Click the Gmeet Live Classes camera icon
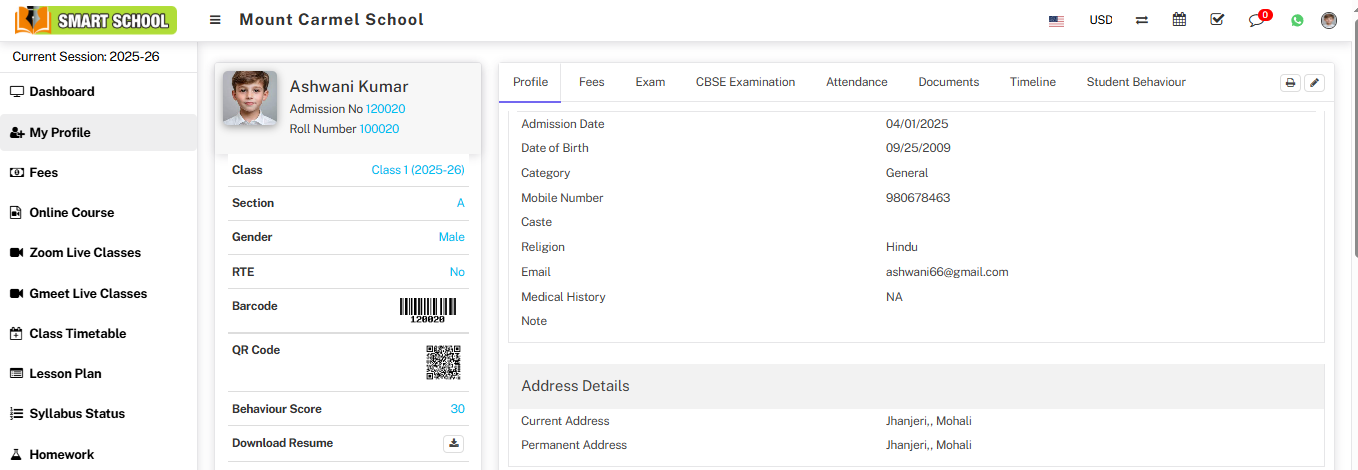This screenshot has width=1358, height=470. (16, 293)
